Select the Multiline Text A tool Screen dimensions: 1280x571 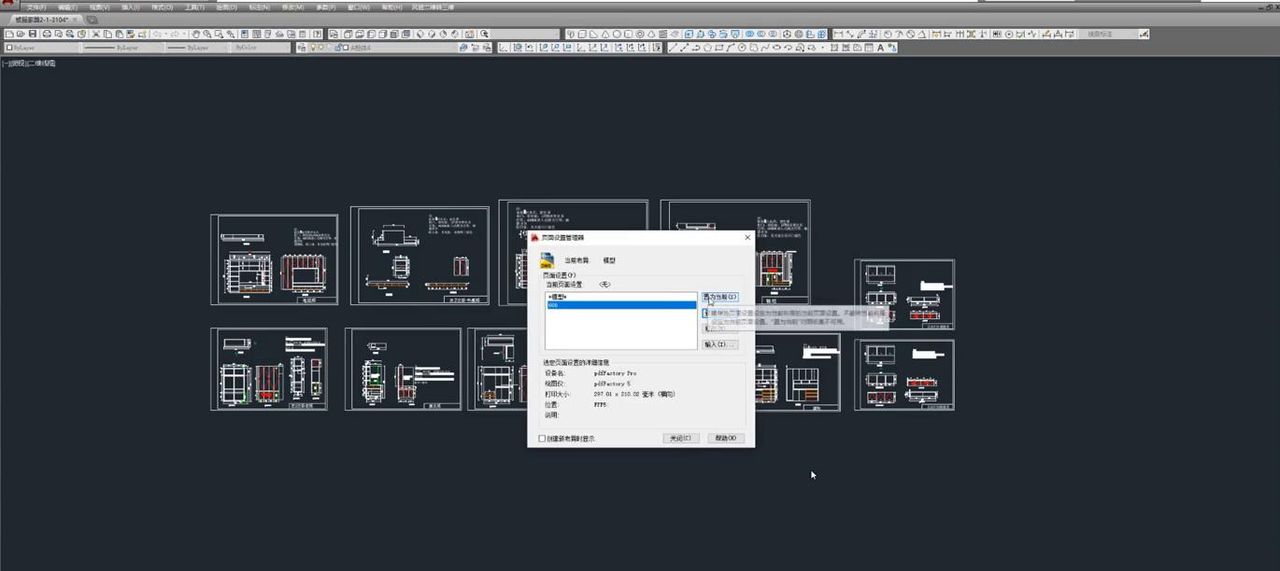880,47
